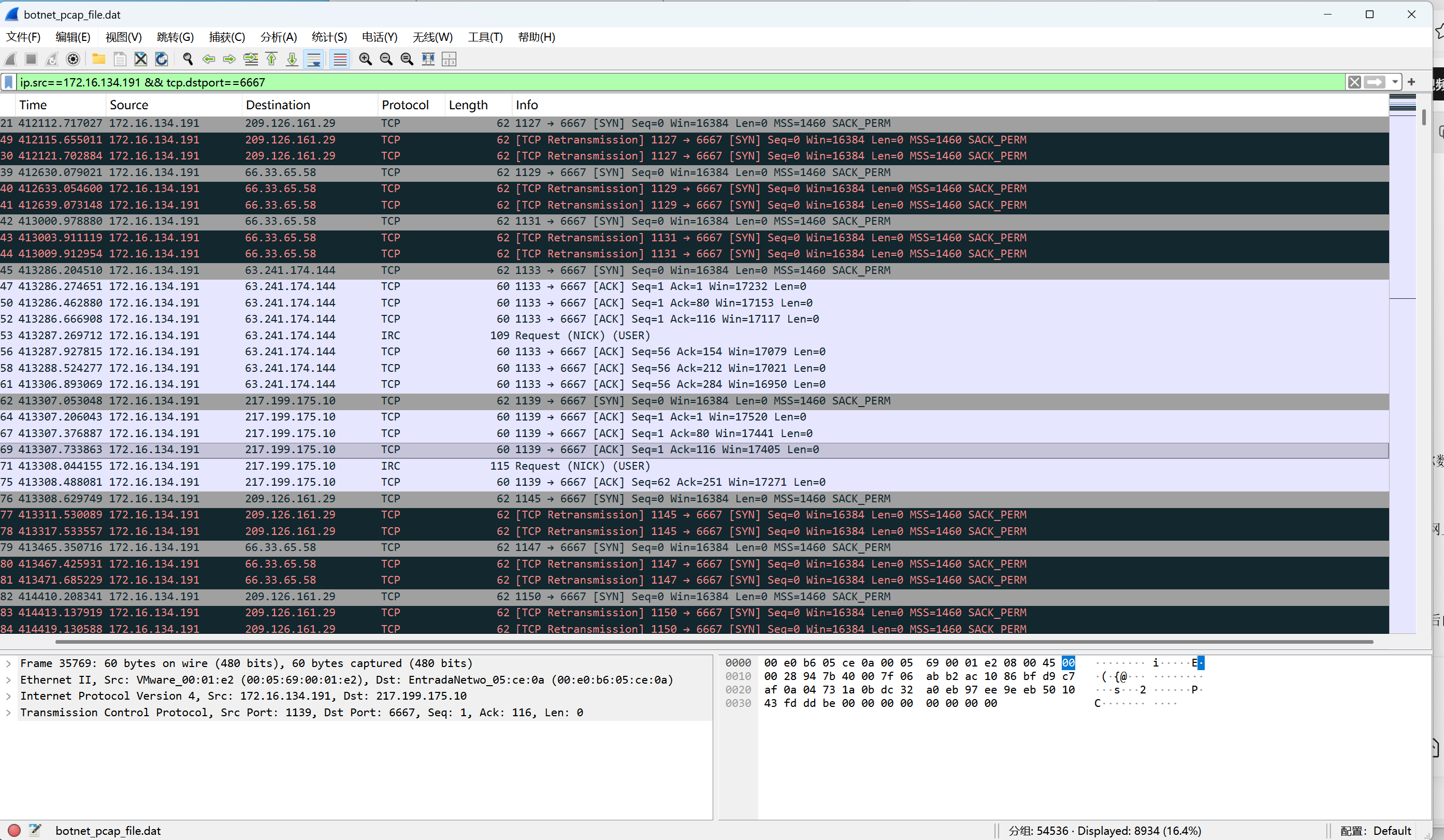The width and height of the screenshot is (1444, 840).
Task: Go to the first packet
Action: [271, 59]
